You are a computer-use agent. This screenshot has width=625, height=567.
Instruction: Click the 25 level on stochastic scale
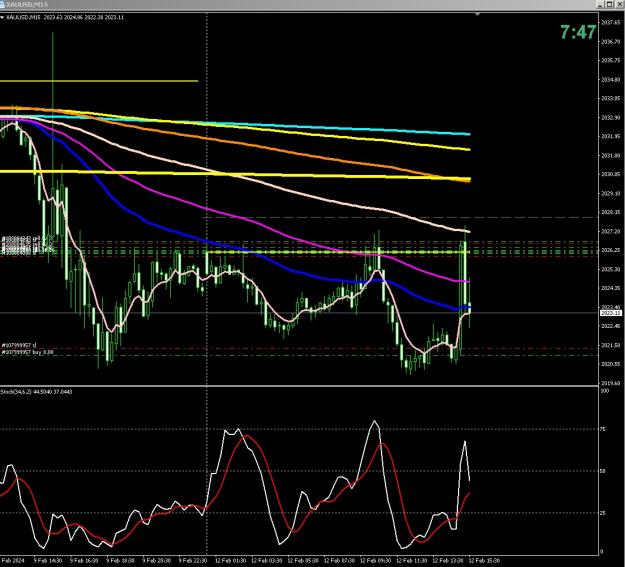603,513
